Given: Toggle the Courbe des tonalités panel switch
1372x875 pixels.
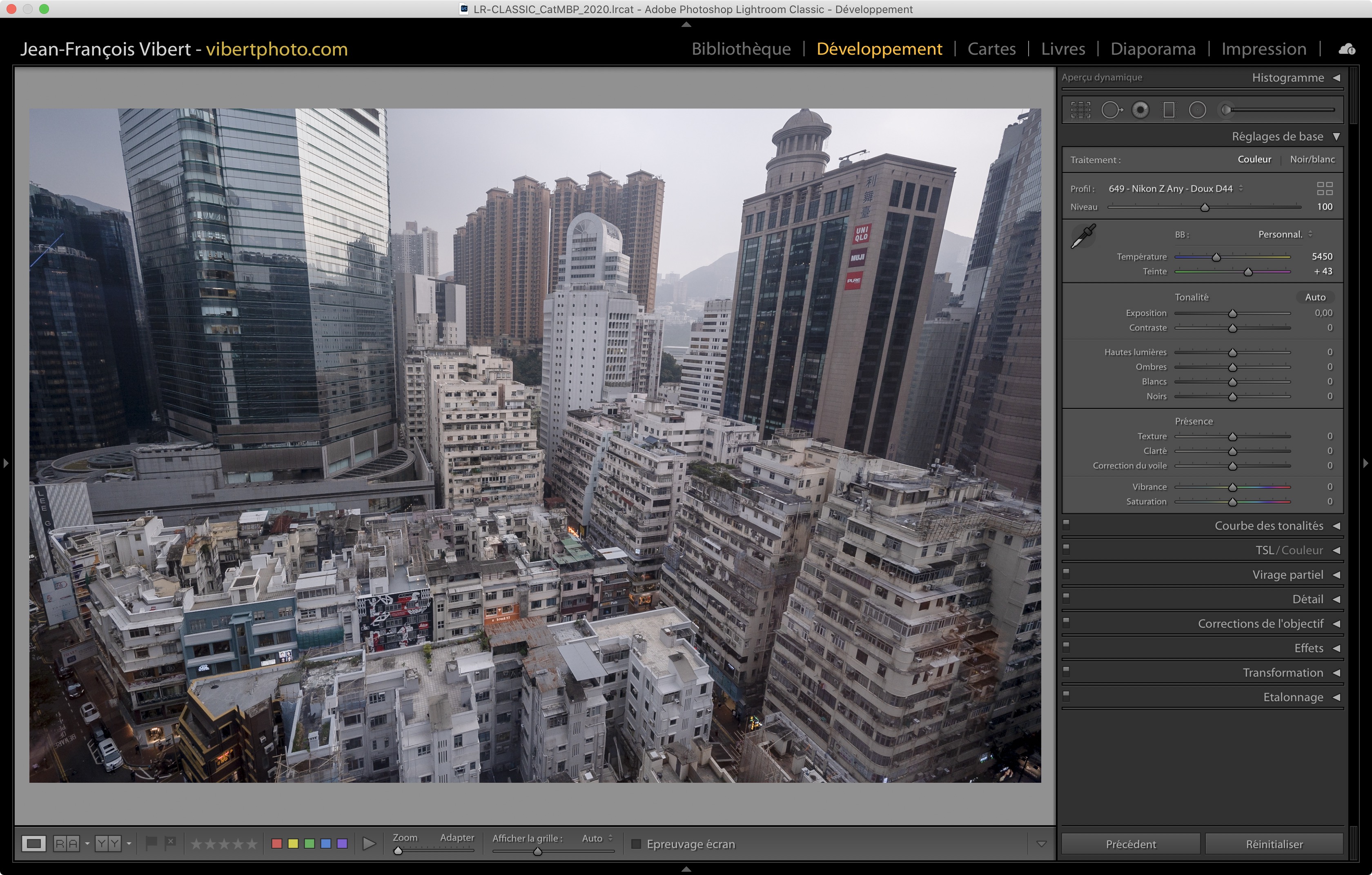Looking at the screenshot, I should coord(1066,524).
